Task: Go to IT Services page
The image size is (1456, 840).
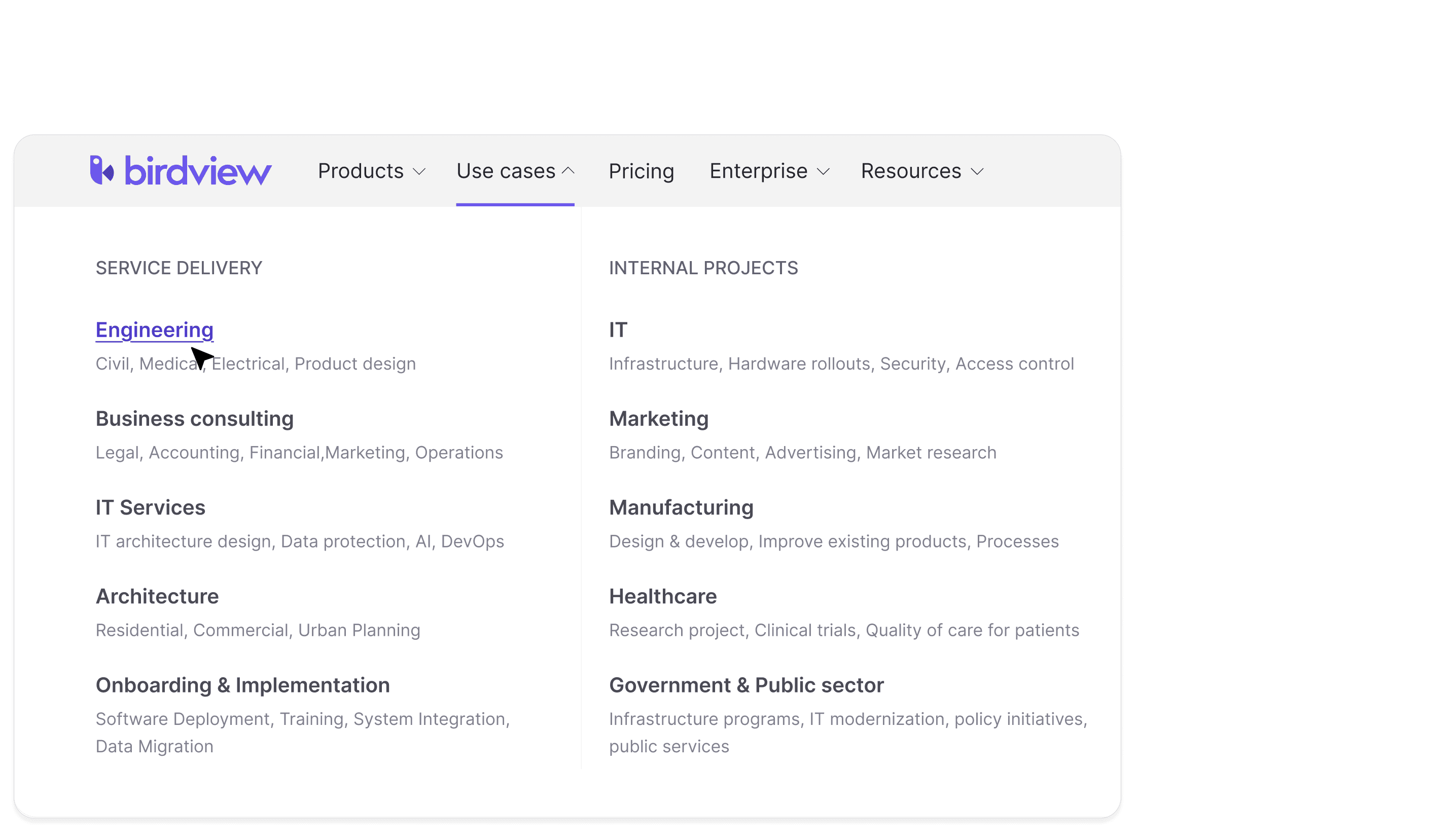Action: [150, 507]
